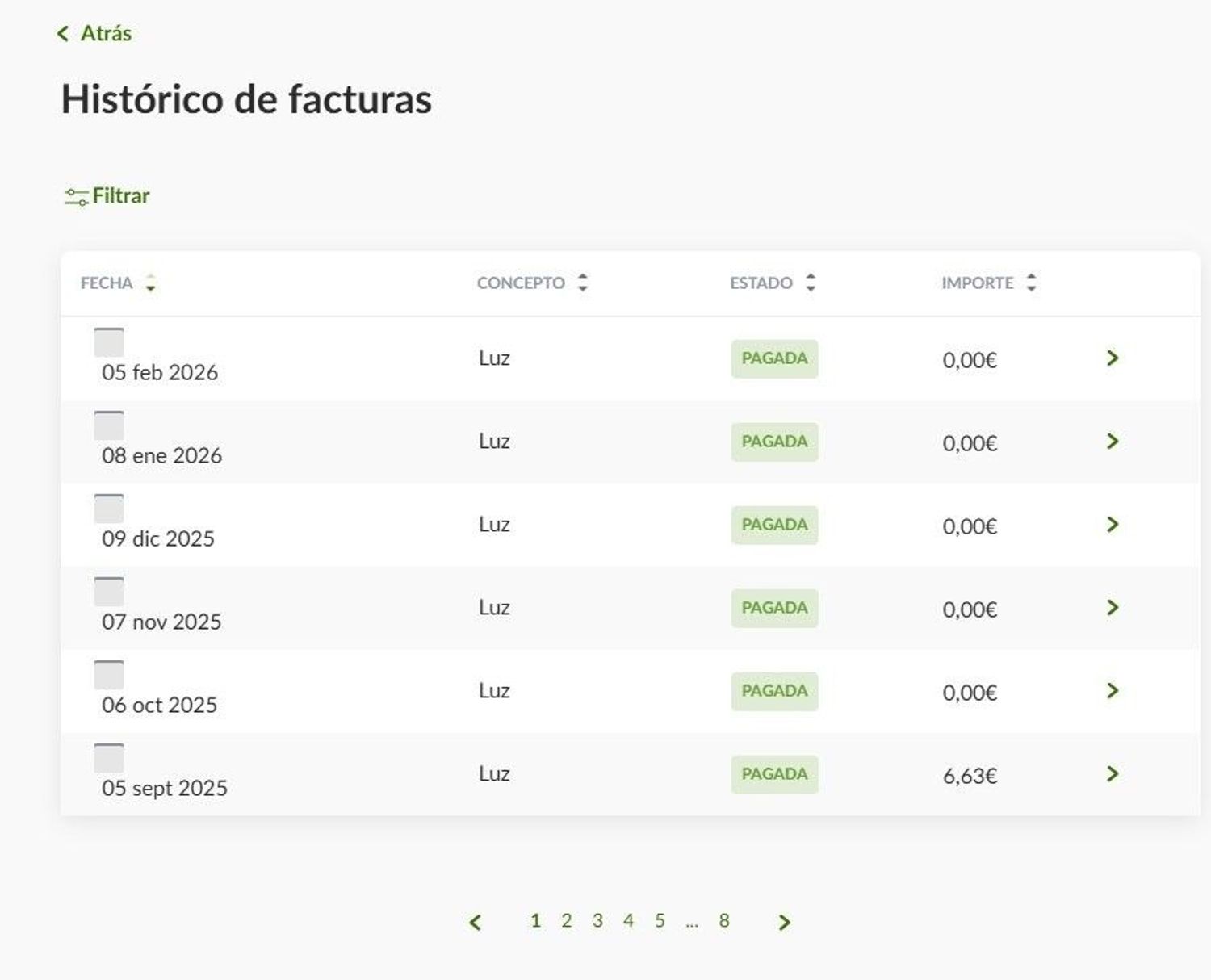The height and width of the screenshot is (980, 1211).
Task: Jump to page 8 of invoices
Action: (x=724, y=921)
